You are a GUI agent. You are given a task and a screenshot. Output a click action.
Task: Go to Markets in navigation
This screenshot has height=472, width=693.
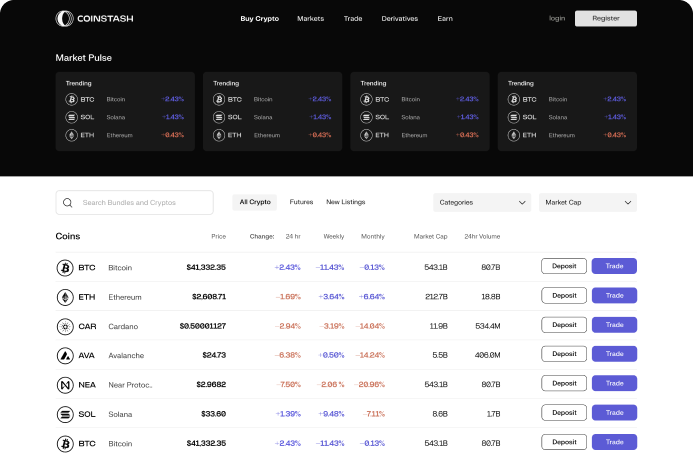pyautogui.click(x=310, y=19)
